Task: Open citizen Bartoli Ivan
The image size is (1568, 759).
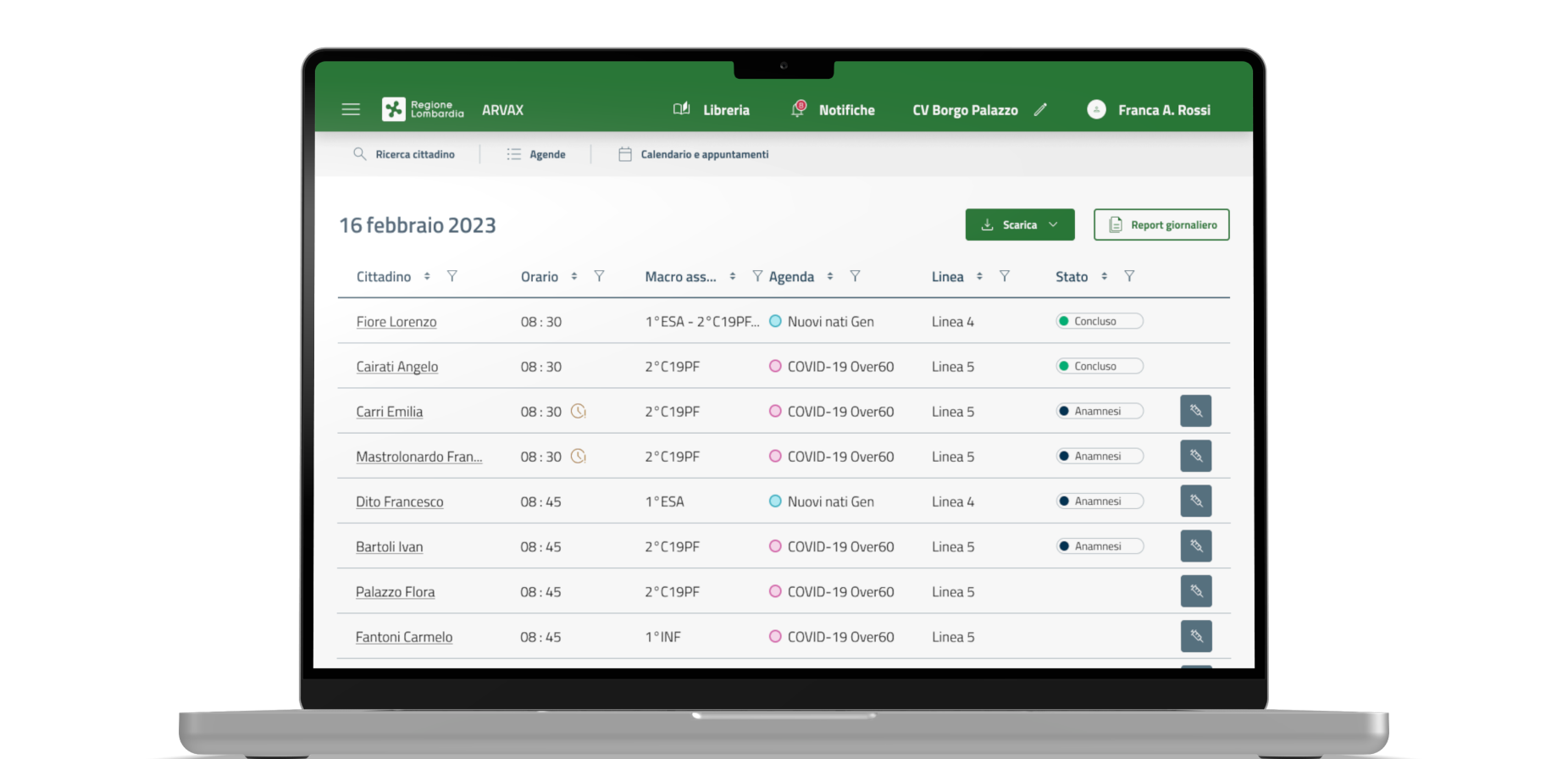Action: point(390,547)
